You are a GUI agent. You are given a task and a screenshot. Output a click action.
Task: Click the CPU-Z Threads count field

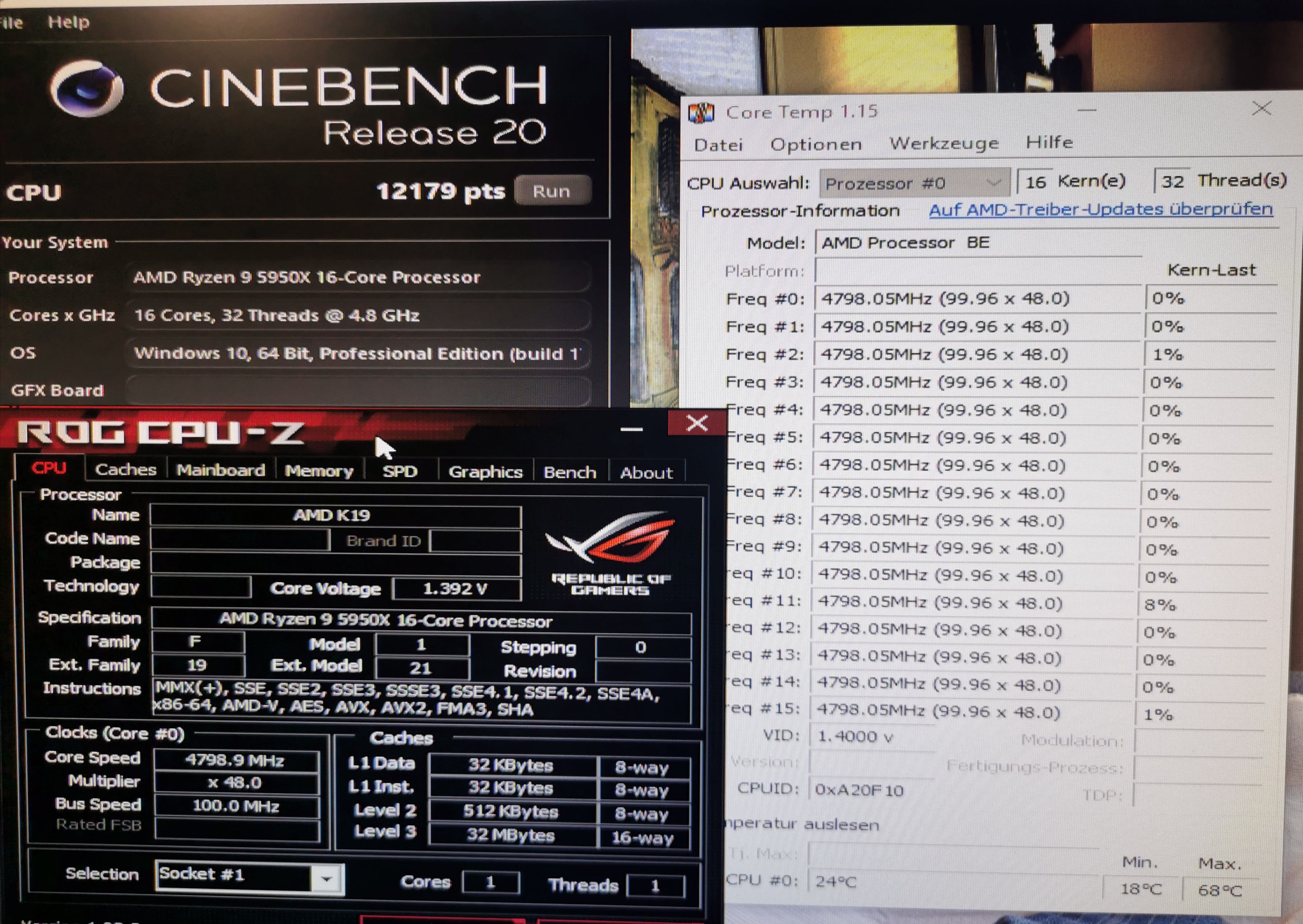coord(655,886)
